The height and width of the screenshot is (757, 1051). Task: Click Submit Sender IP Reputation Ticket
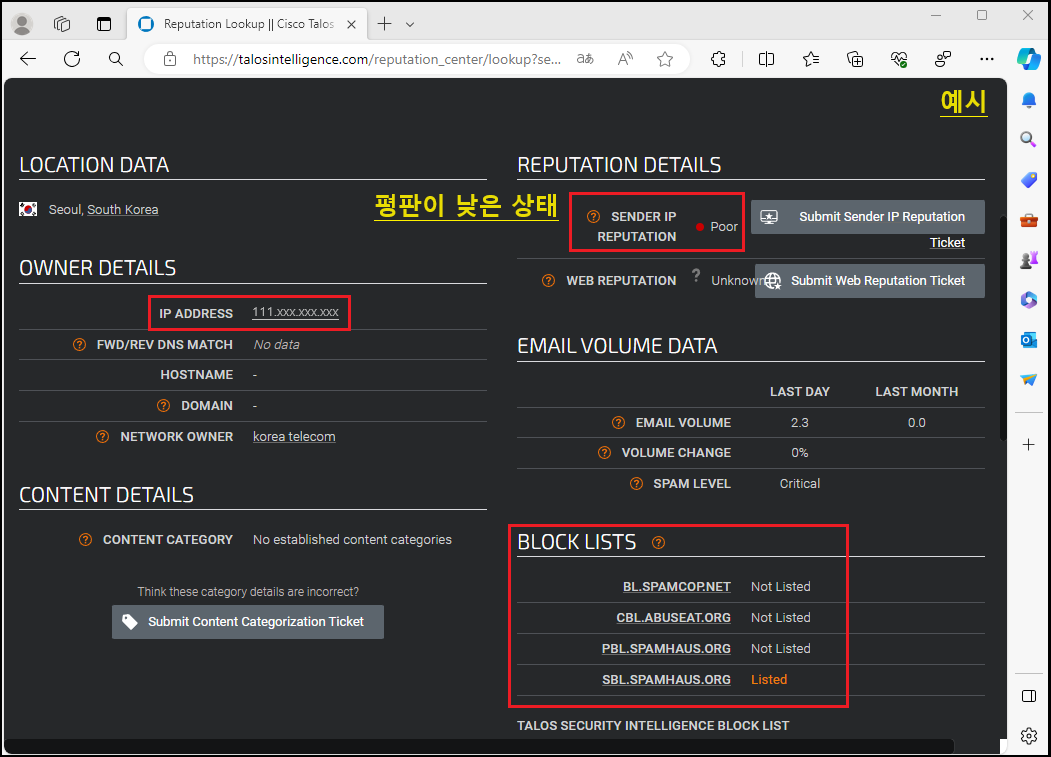(x=868, y=217)
